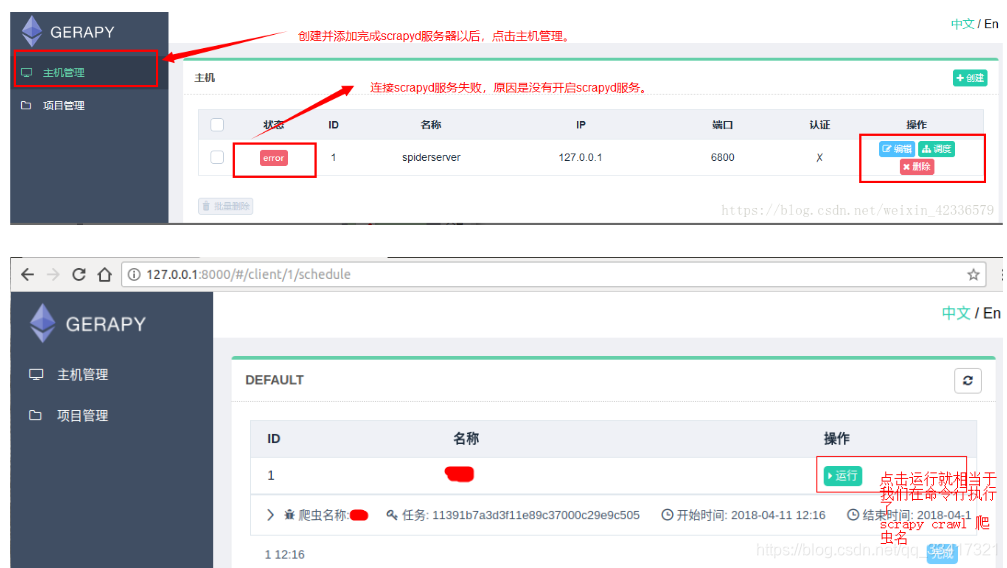Viewport: 1007px width, 568px height.
Task: Click the folder icon beside bottom 项目管理
Action: pyautogui.click(x=35, y=416)
